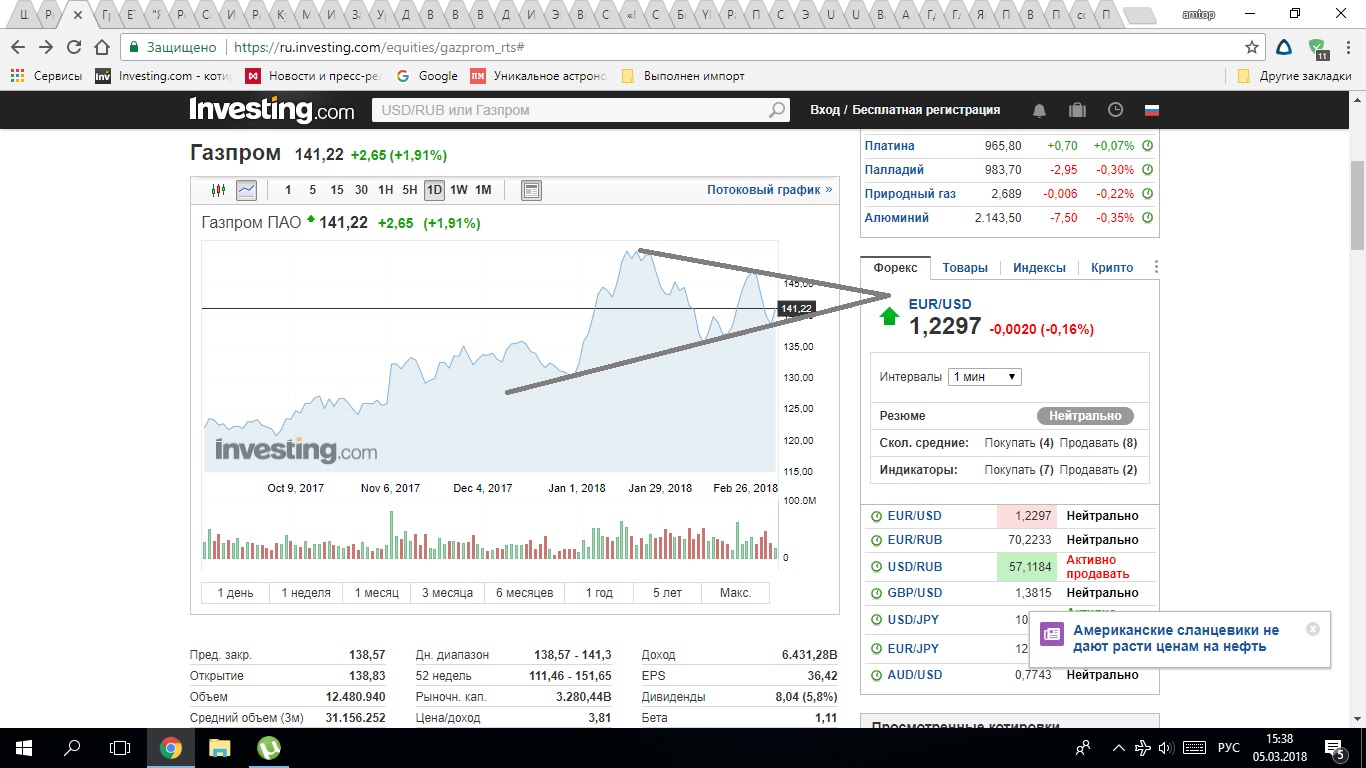Set chart interval to 1H

point(385,190)
